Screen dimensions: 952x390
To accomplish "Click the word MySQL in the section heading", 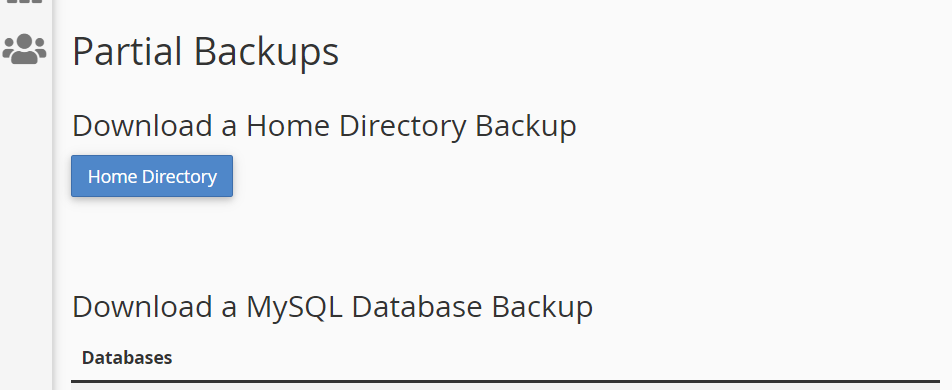I will click(x=294, y=307).
